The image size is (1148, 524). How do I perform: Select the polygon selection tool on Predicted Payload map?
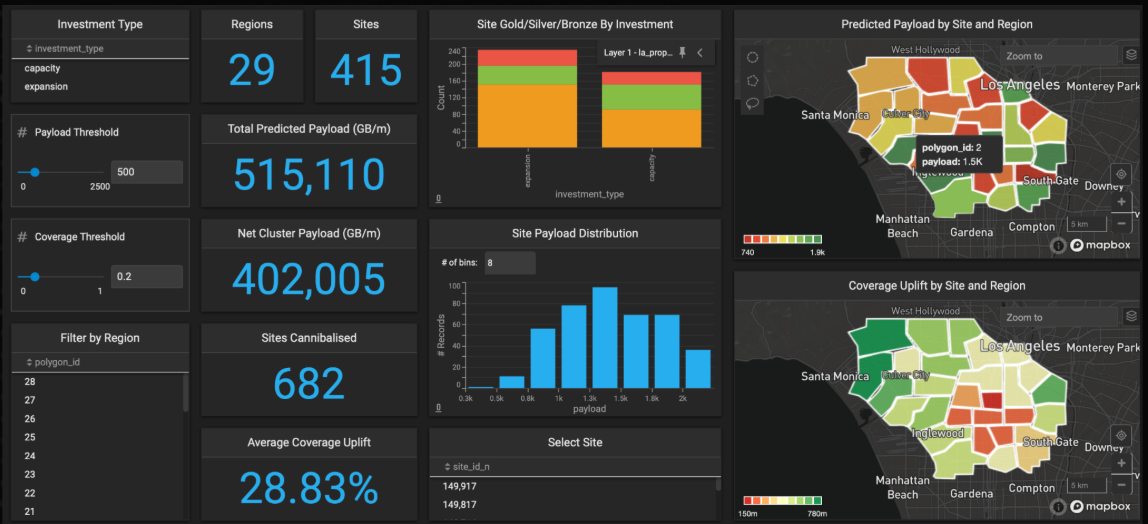(x=752, y=81)
